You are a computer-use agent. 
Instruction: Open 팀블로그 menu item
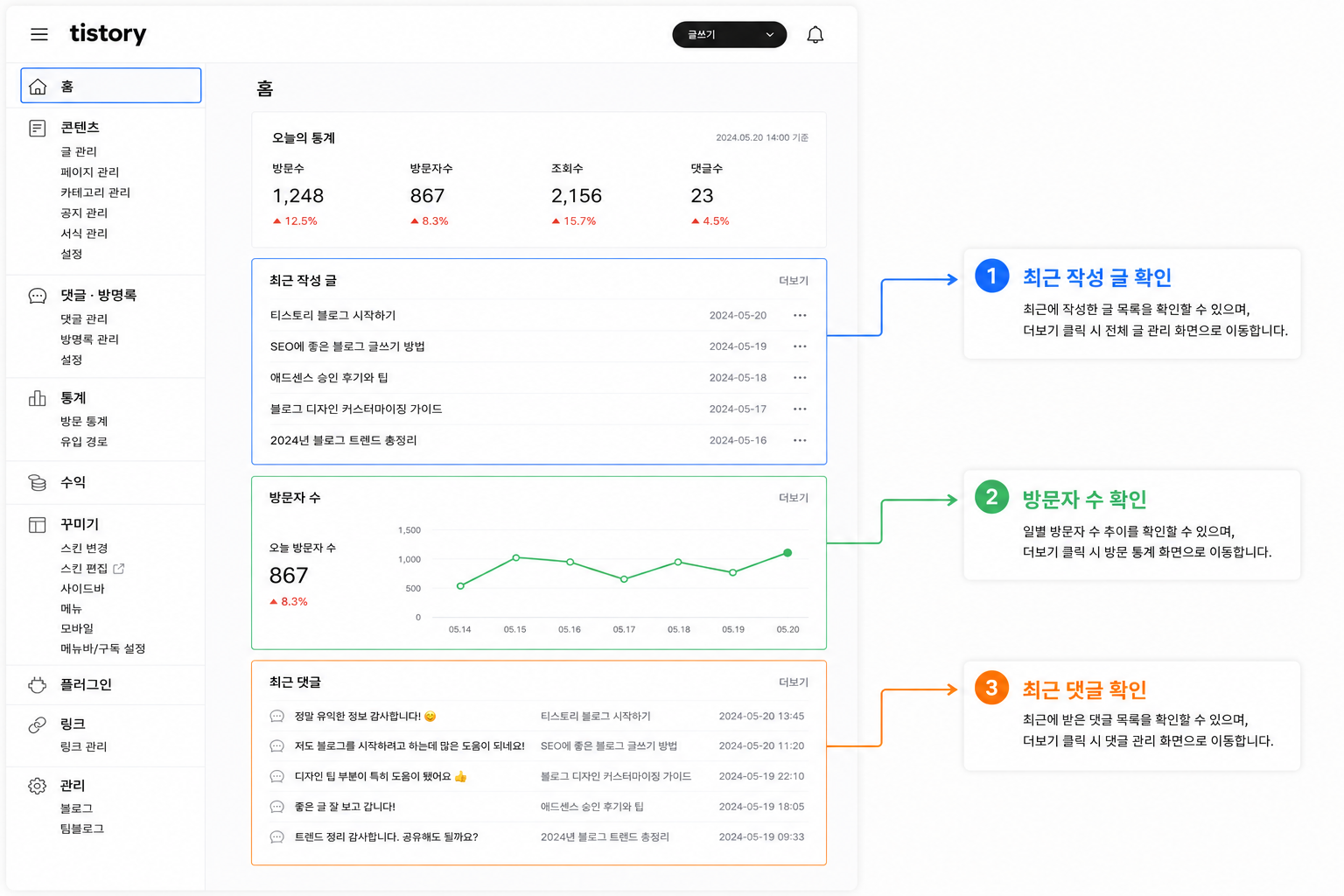(x=82, y=829)
